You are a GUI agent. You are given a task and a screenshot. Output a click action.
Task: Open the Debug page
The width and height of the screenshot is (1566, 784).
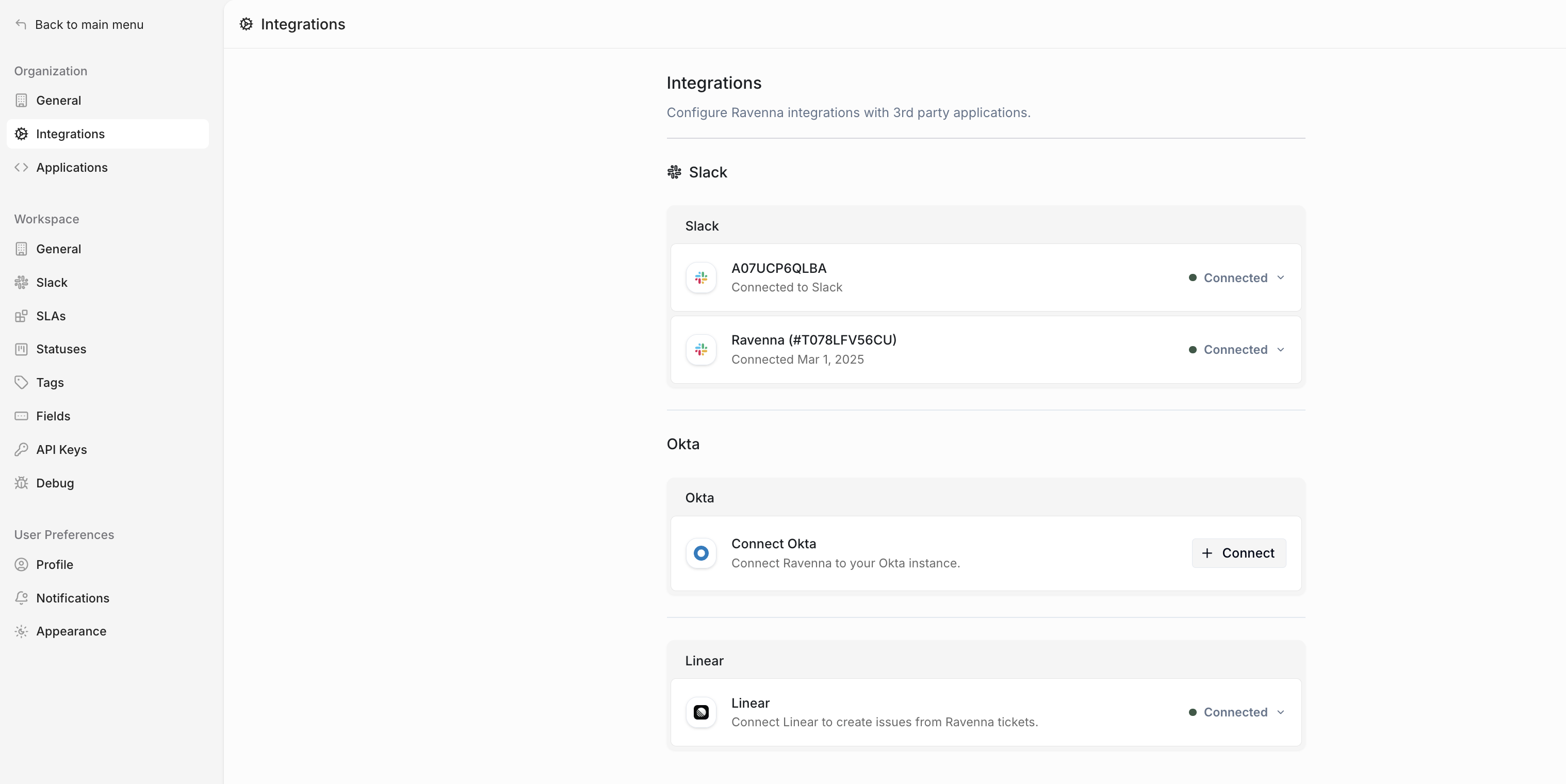(108, 483)
